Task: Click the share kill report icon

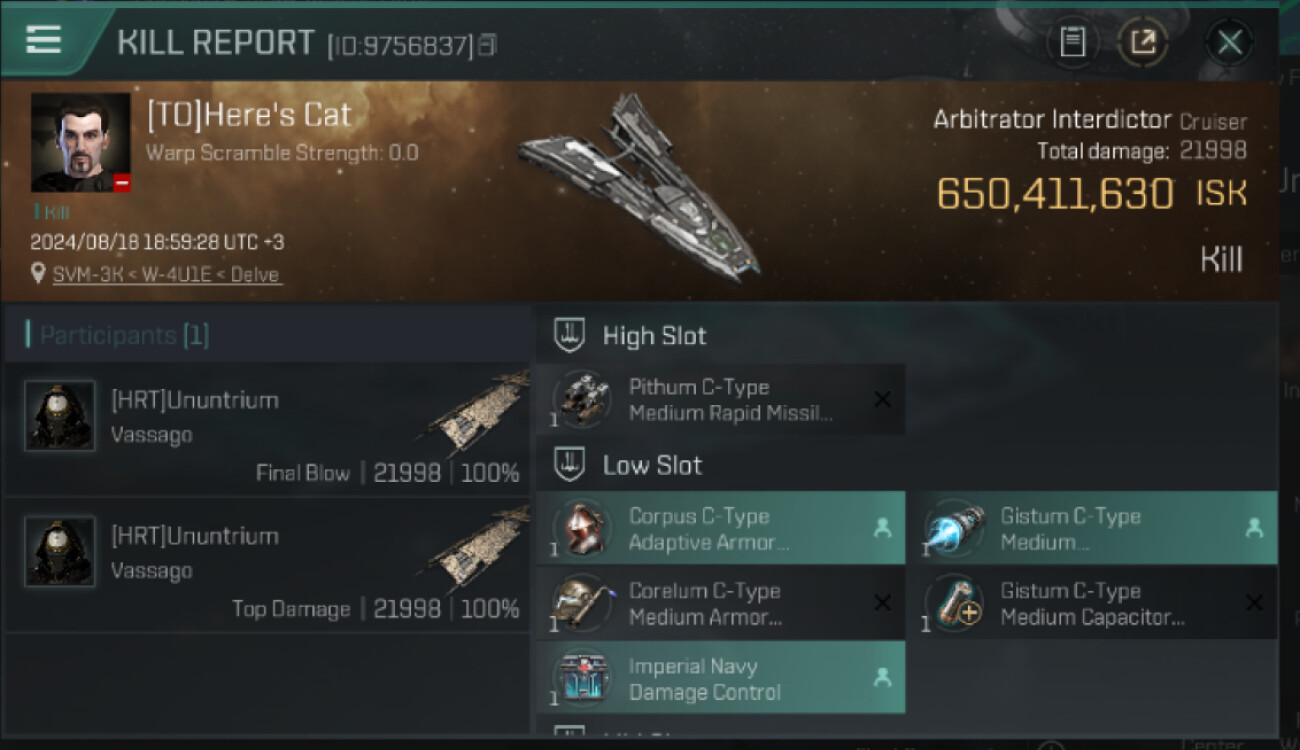Action: click(1142, 42)
